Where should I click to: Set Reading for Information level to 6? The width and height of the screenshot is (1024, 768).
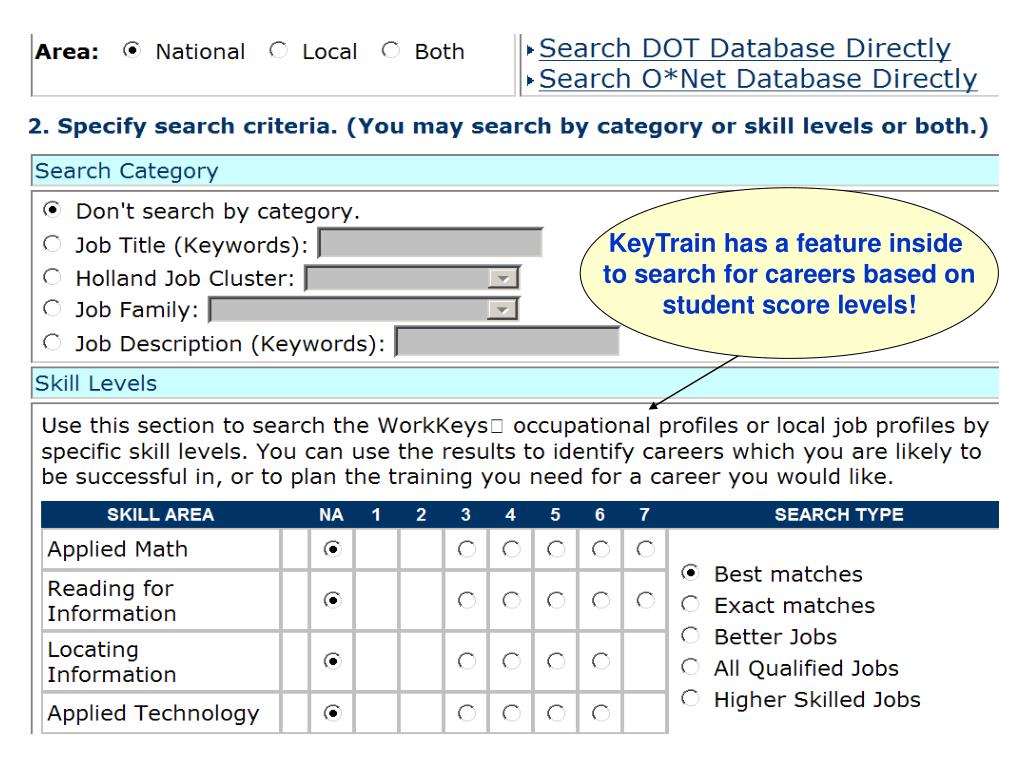[601, 600]
